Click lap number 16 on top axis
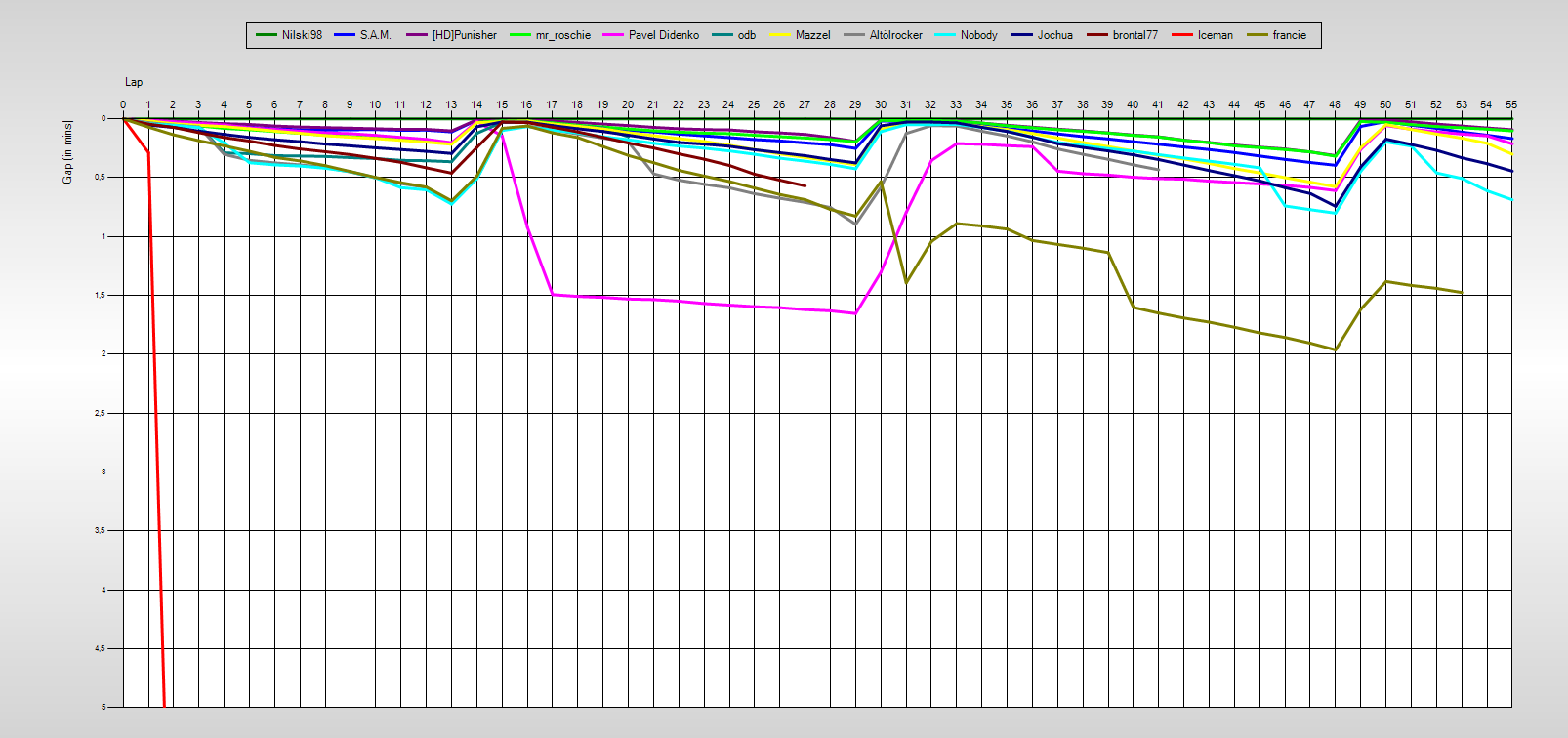The height and width of the screenshot is (738, 1568). (x=527, y=104)
